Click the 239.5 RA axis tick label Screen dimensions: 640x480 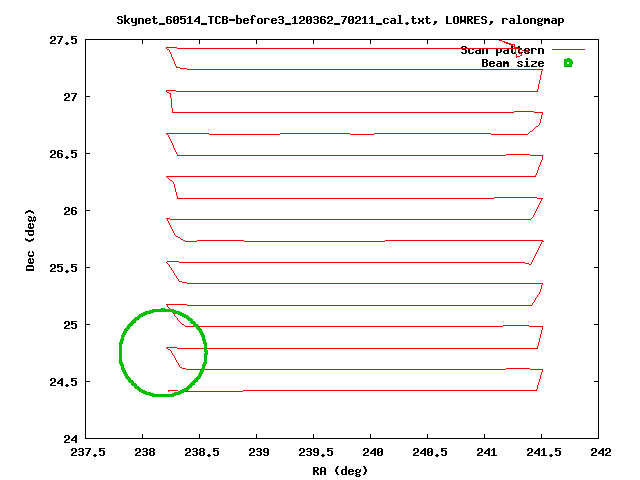(x=316, y=452)
